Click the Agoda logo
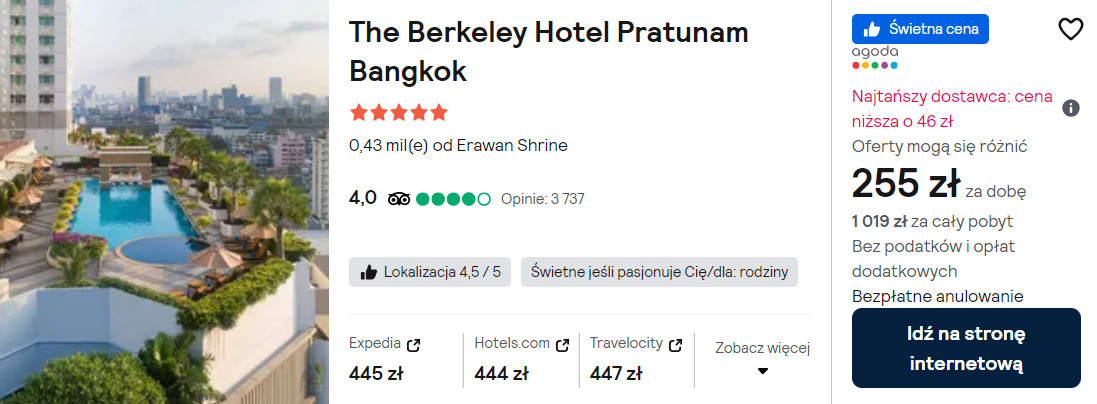Screen dimensions: 1097x404 tap(875, 57)
